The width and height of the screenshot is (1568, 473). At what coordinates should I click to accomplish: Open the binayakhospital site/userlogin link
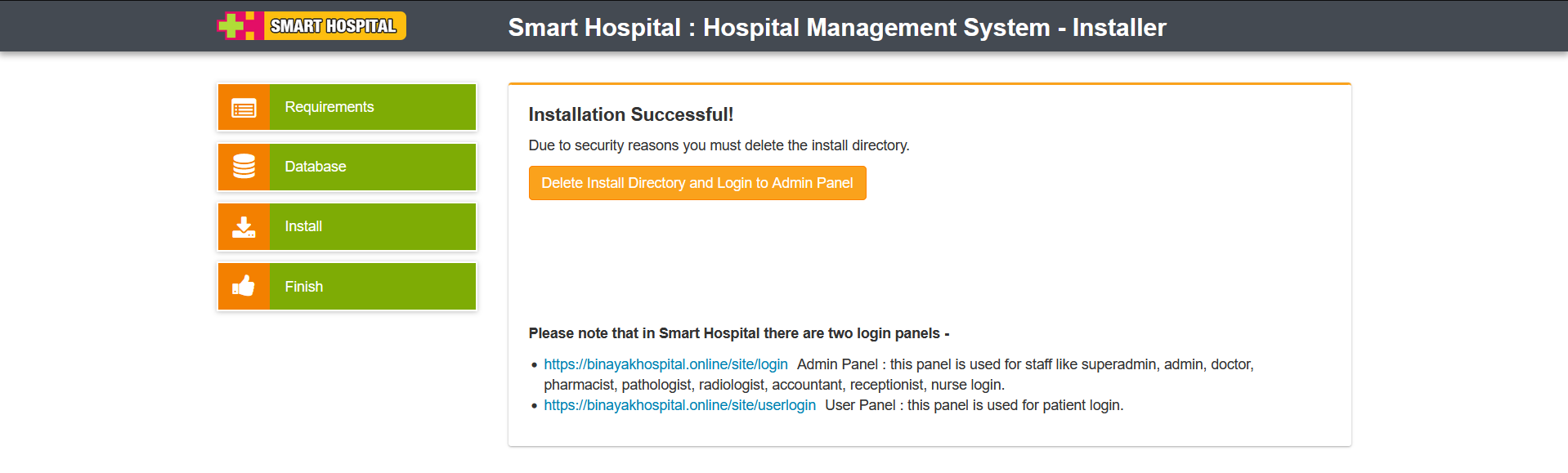click(679, 405)
